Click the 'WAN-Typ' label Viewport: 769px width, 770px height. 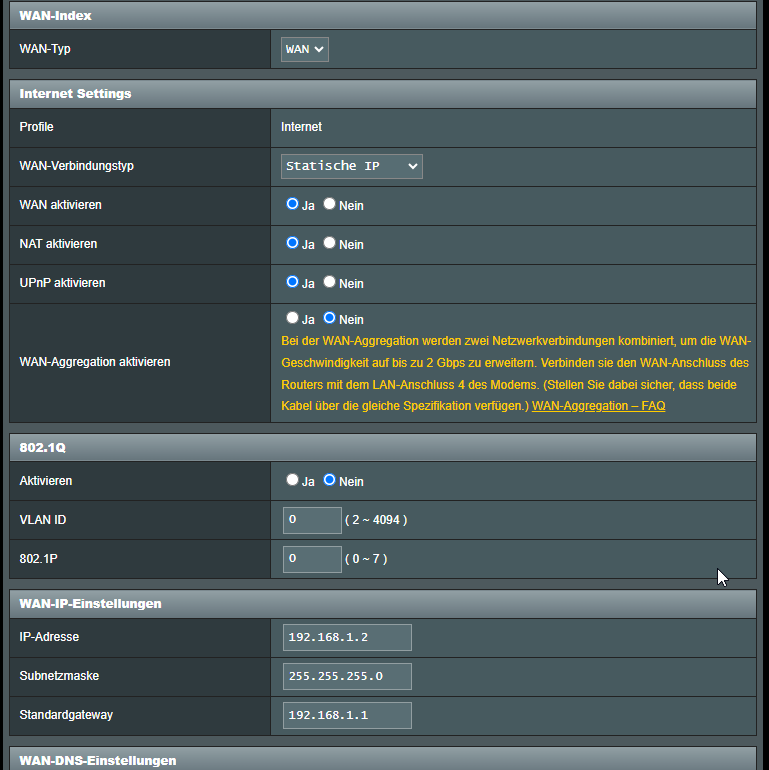coord(45,49)
